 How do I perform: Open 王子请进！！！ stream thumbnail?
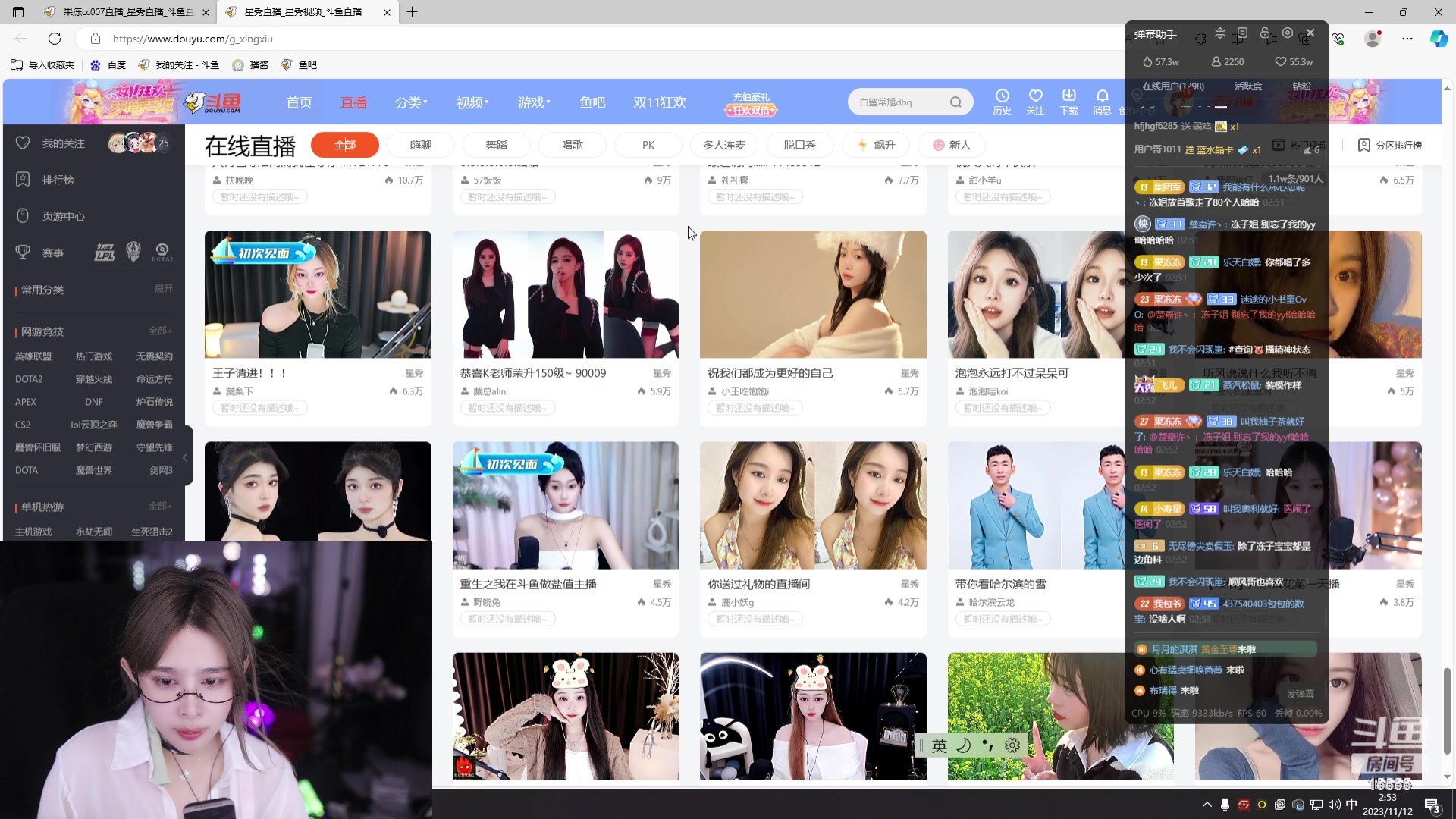tap(318, 294)
